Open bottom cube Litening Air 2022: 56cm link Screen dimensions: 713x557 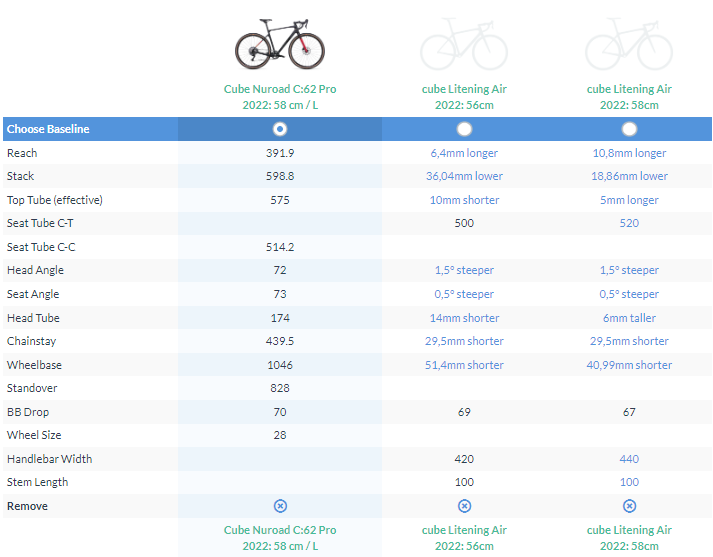(x=464, y=538)
